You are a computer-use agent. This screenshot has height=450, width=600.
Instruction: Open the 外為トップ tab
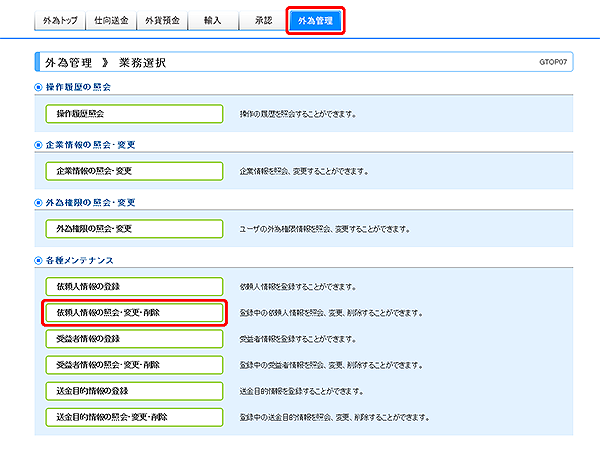[59, 20]
